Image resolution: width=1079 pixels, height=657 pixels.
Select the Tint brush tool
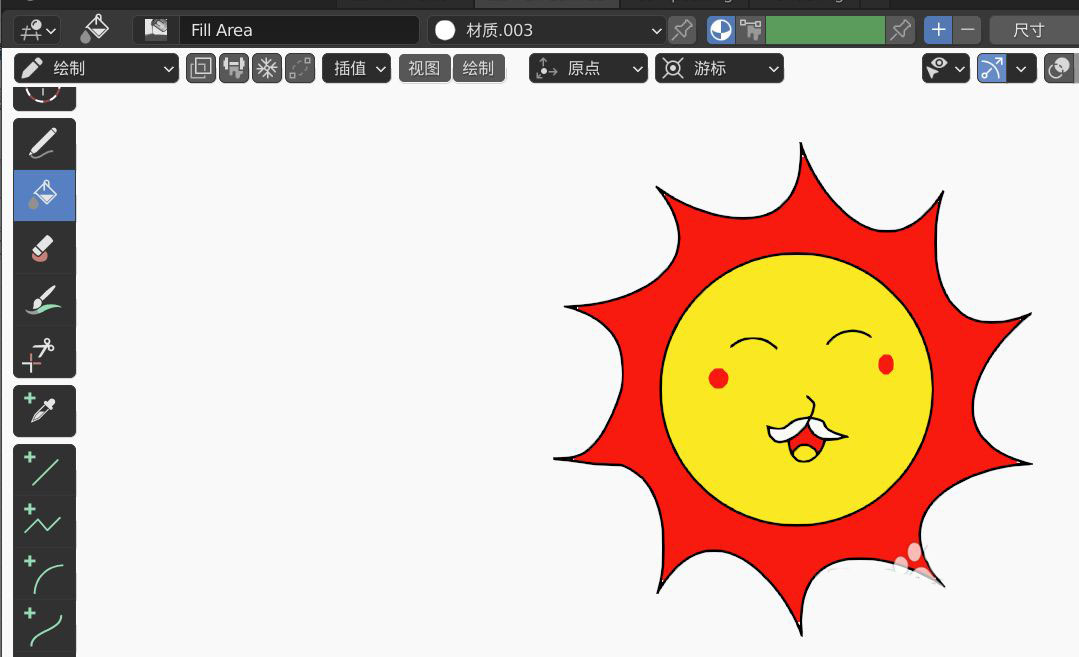click(44, 300)
